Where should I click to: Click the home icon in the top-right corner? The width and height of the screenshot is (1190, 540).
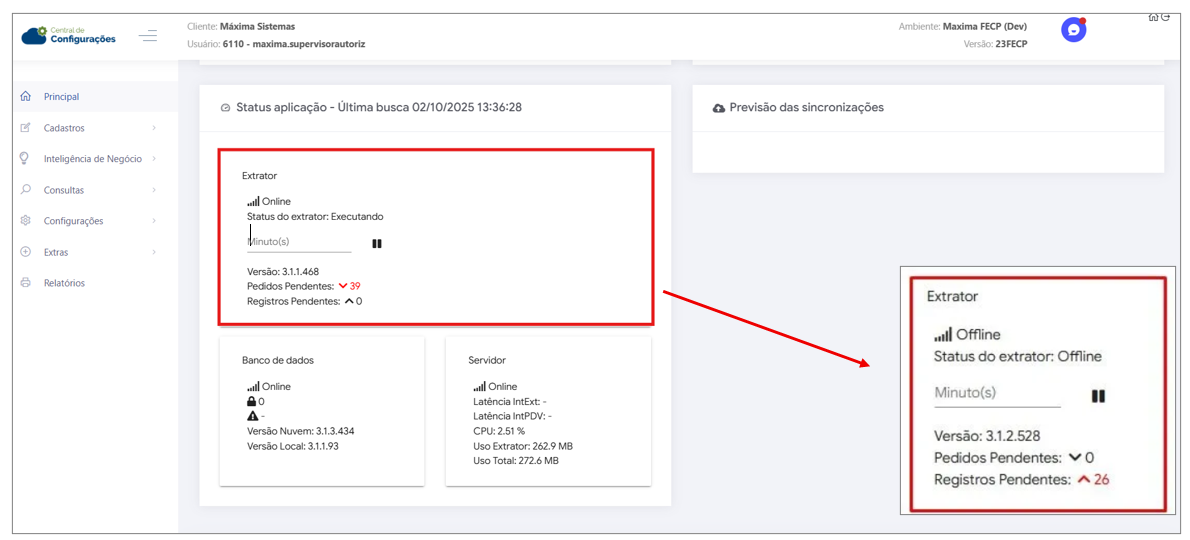[x=1153, y=17]
